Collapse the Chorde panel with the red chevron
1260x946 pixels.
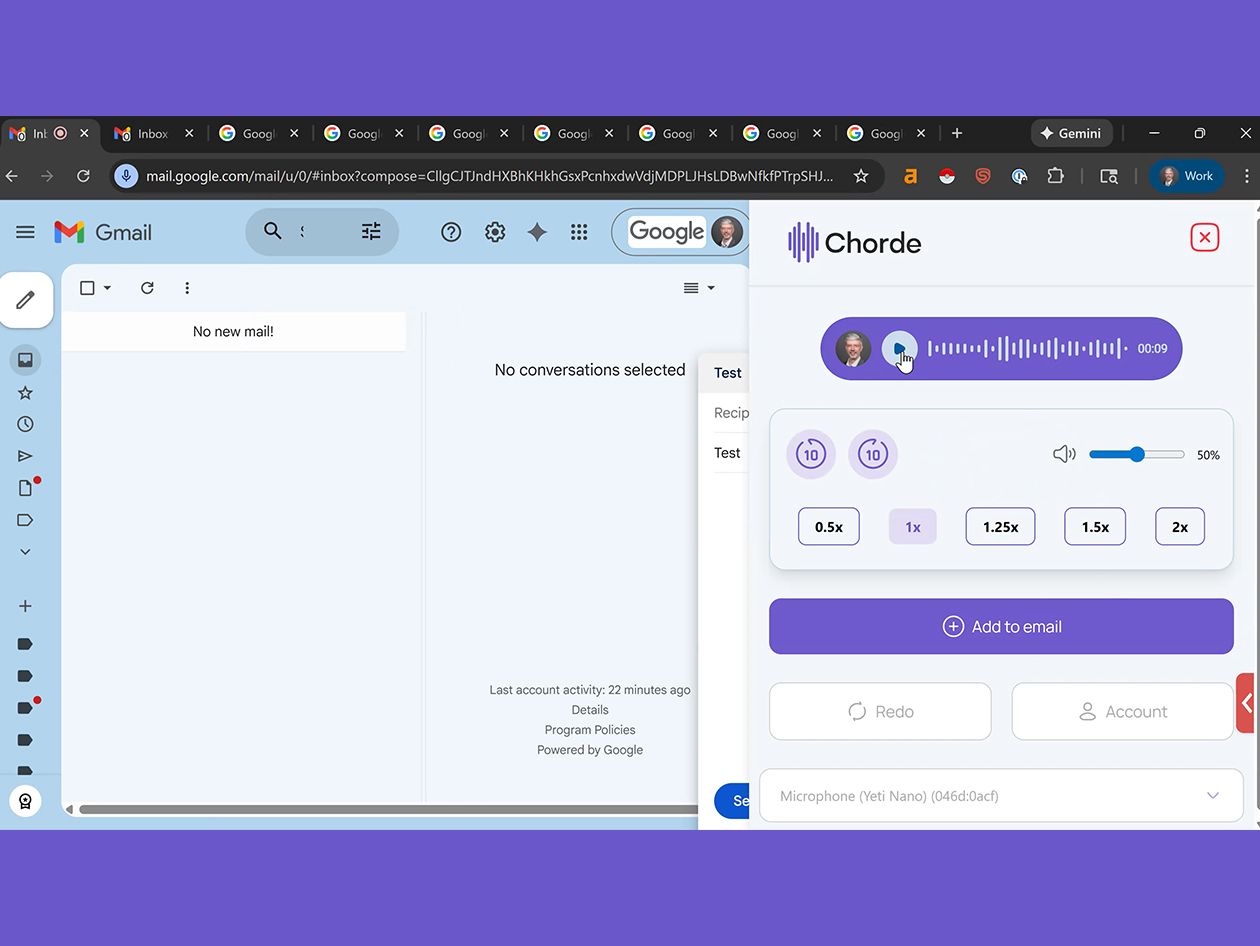coord(1247,703)
